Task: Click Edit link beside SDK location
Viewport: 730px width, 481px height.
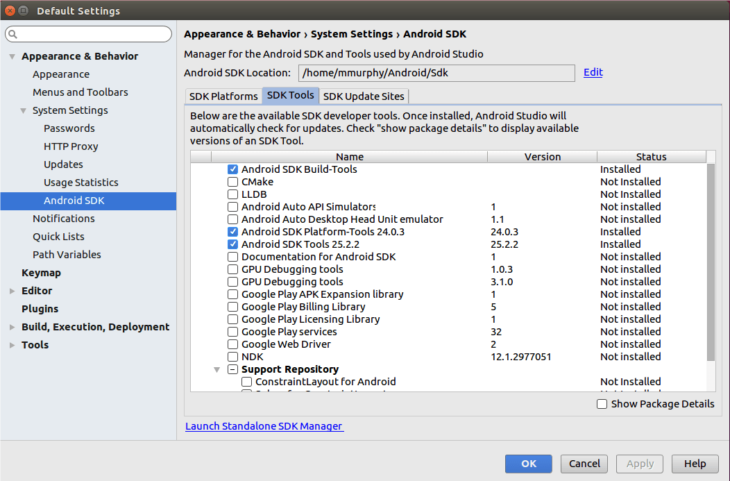Action: [x=593, y=73]
